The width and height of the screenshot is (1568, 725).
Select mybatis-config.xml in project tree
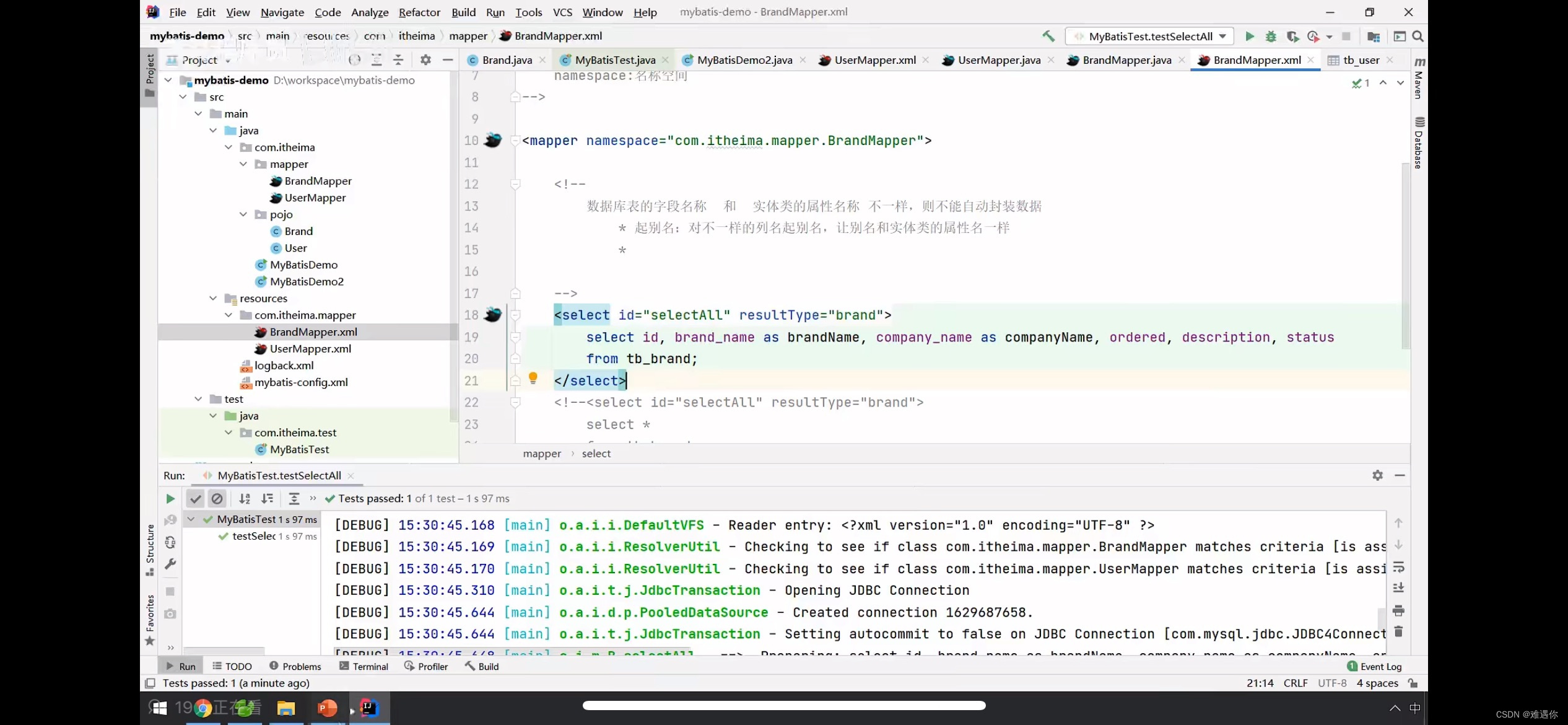[301, 382]
